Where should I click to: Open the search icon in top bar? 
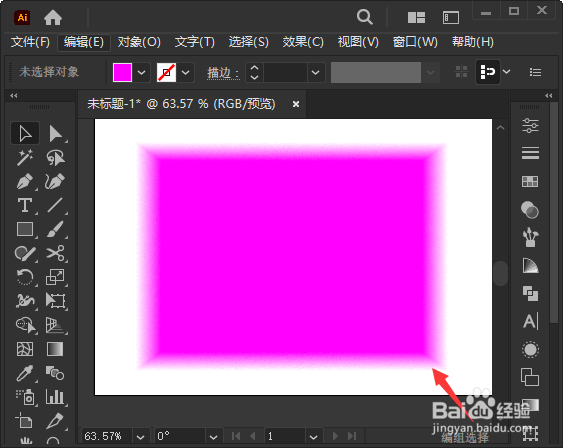click(x=364, y=17)
